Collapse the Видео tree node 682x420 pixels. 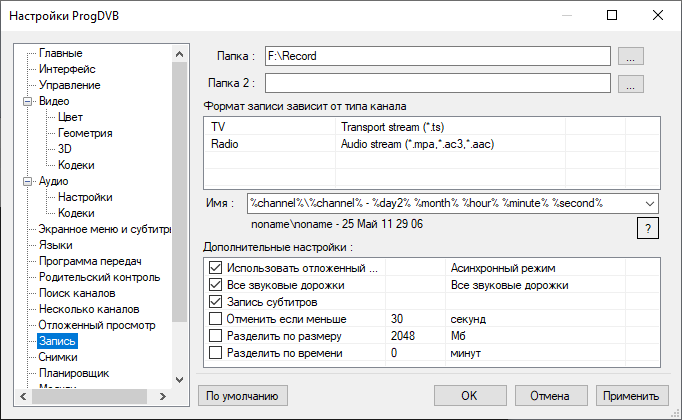pyautogui.click(x=28, y=102)
